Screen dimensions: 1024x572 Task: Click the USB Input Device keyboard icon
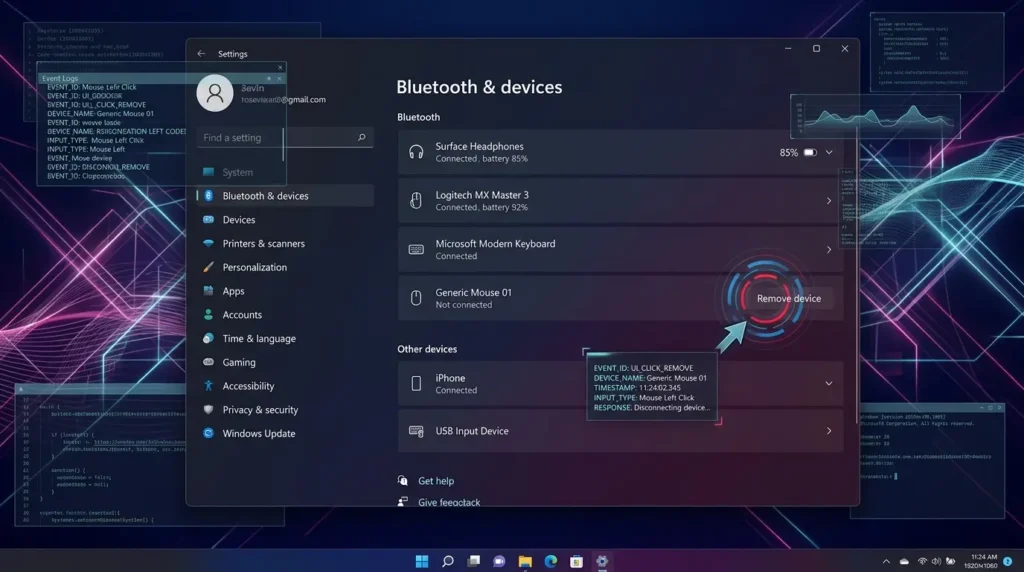click(416, 431)
